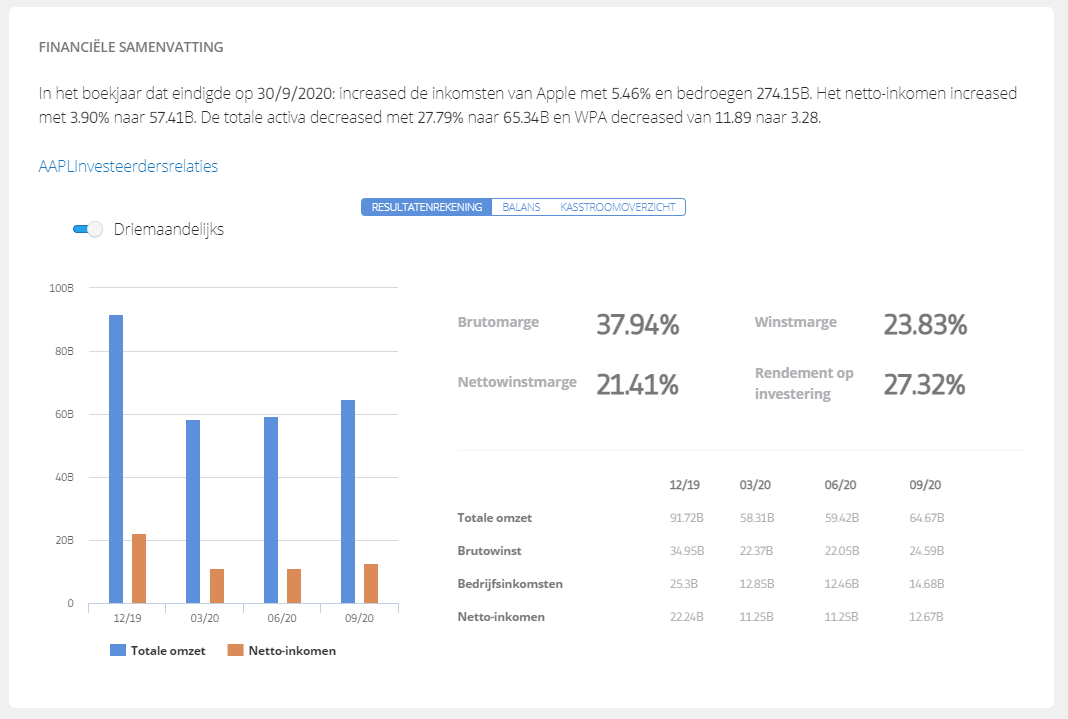1068x719 pixels.
Task: Click the 25.3B Bedrijfsinkomsten cell
Action: 683,584
